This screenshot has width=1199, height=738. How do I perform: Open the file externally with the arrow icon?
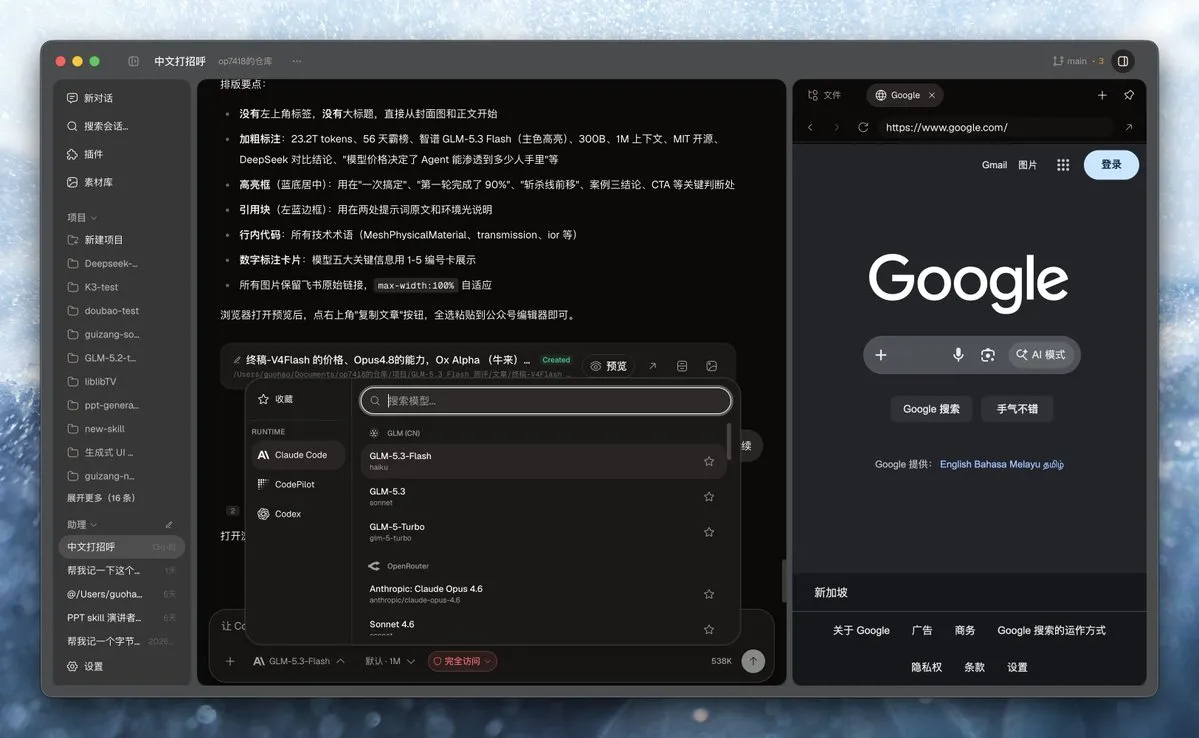click(x=652, y=366)
